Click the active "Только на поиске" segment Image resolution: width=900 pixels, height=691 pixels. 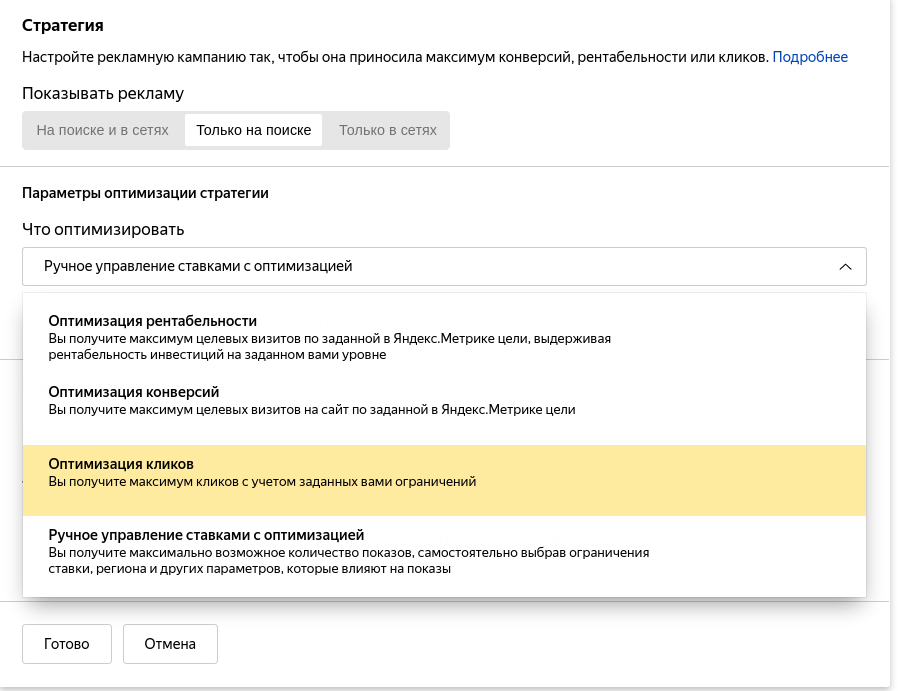tap(253, 130)
